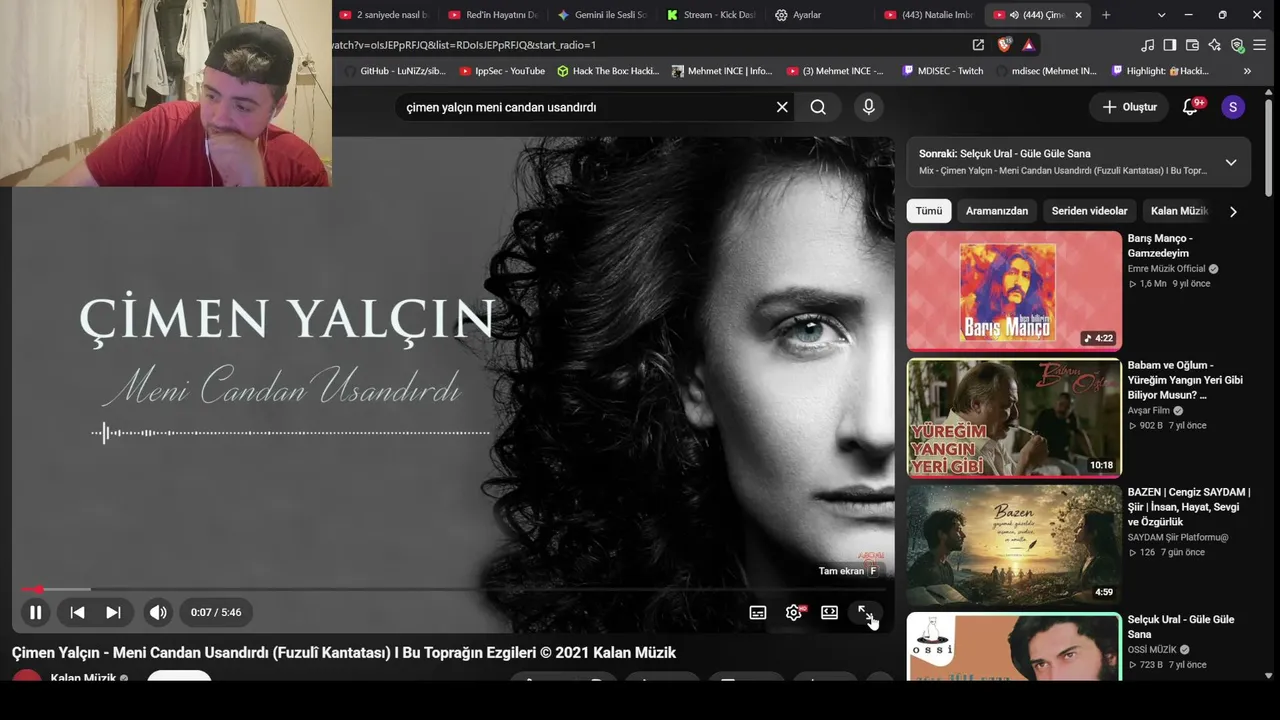
Task: Close the (444) Çimen YouTube tab
Action: point(1078,15)
